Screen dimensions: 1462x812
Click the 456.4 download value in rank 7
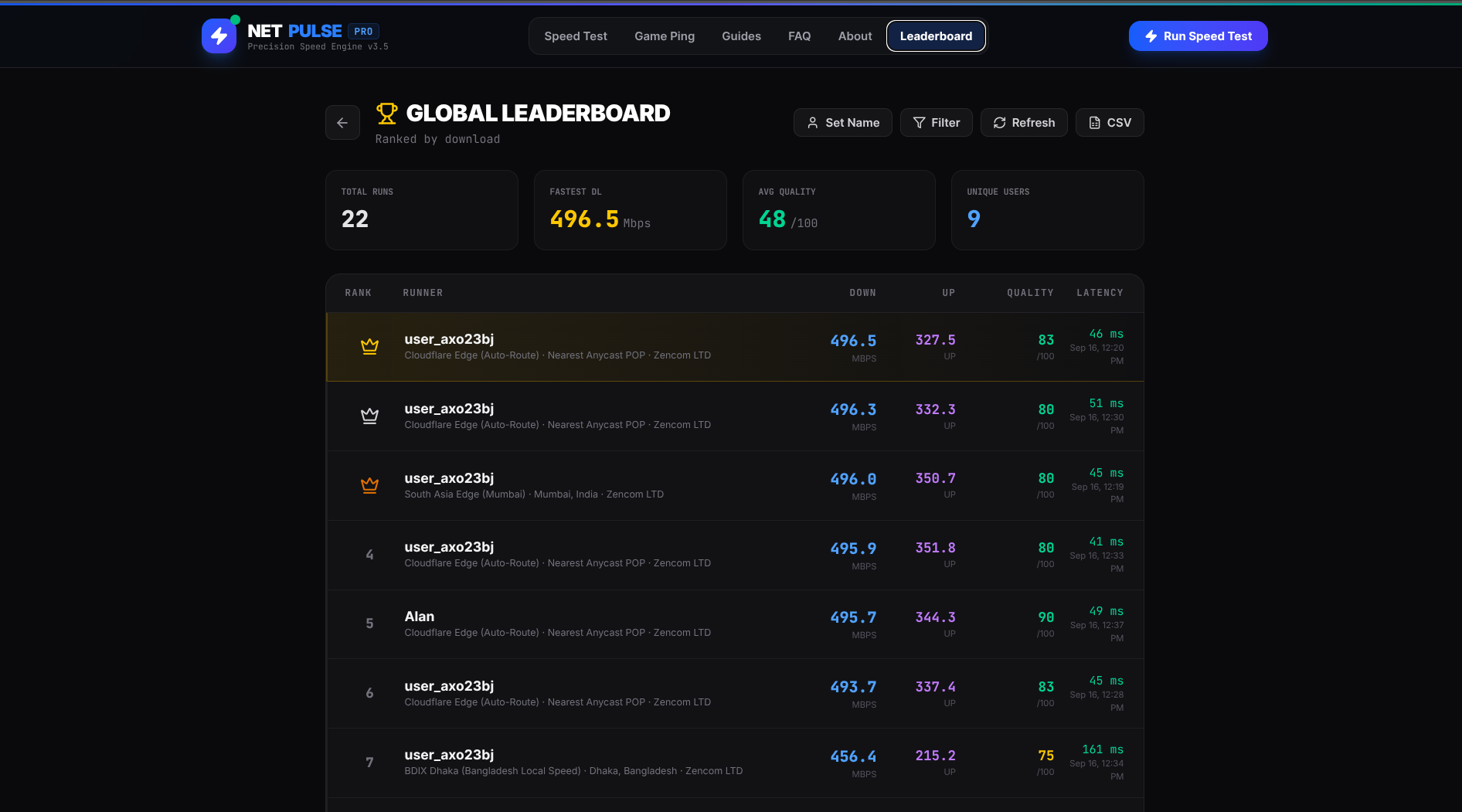(853, 756)
